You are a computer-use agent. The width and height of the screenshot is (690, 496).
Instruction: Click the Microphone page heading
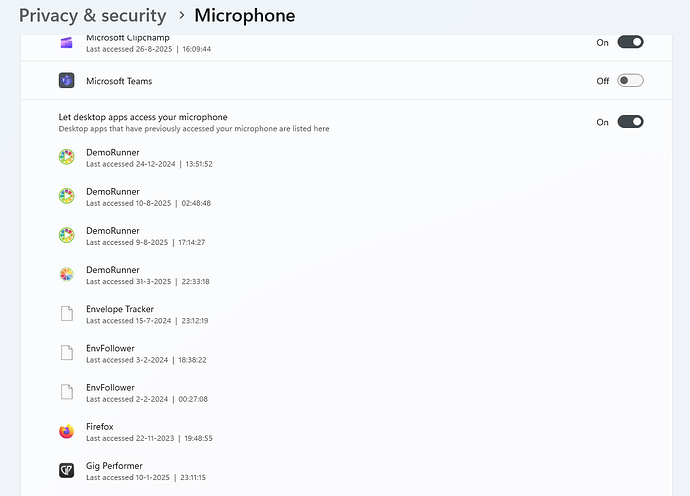244,15
